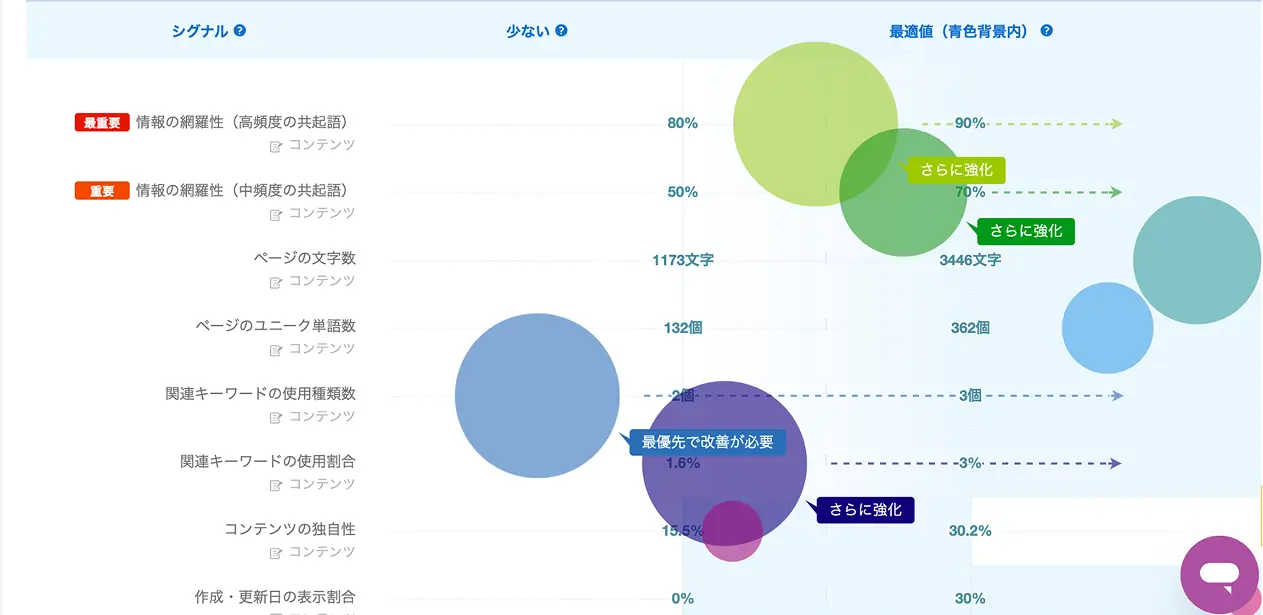Select the teal bubble at right edge
The image size is (1263, 615).
pos(1197,260)
